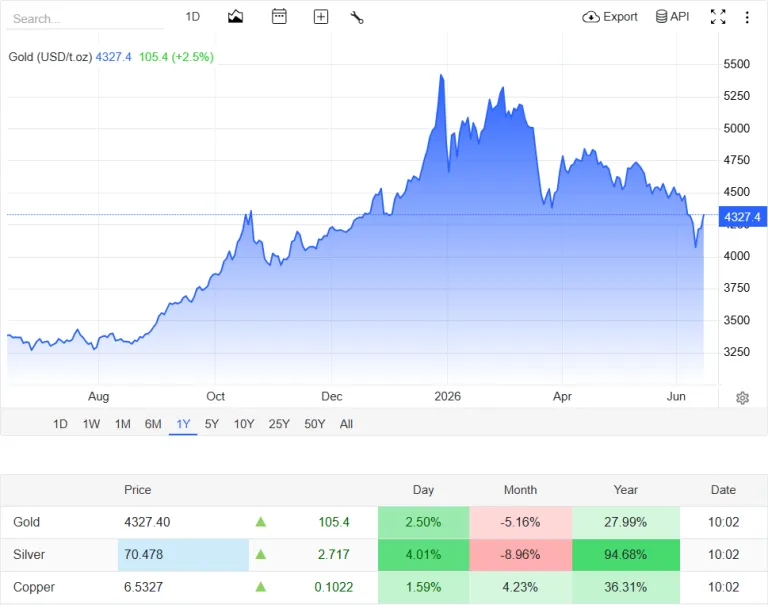Screen dimensions: 768x605
Task: Click the 5500 y-axis label
Action: (x=737, y=64)
